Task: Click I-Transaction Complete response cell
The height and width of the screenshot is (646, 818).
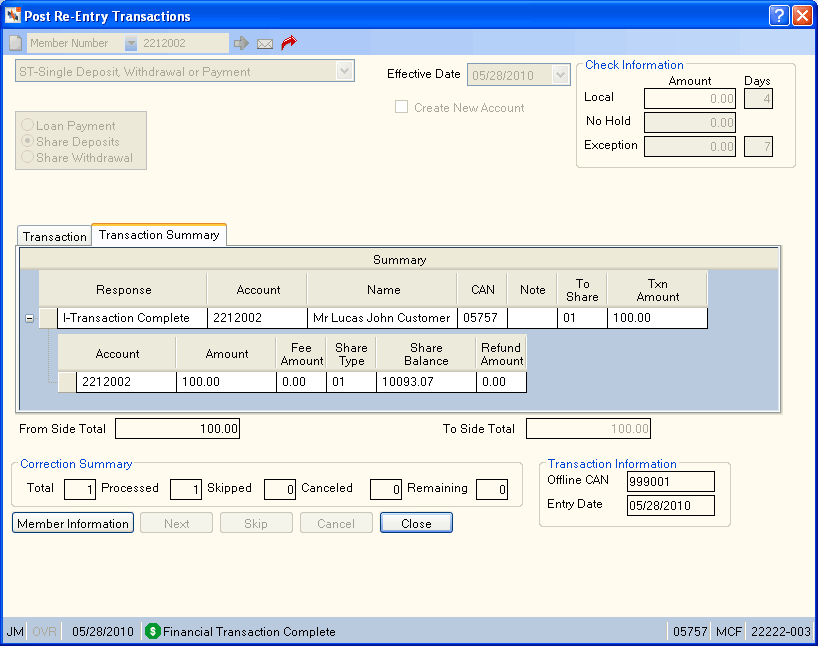Action: point(132,318)
